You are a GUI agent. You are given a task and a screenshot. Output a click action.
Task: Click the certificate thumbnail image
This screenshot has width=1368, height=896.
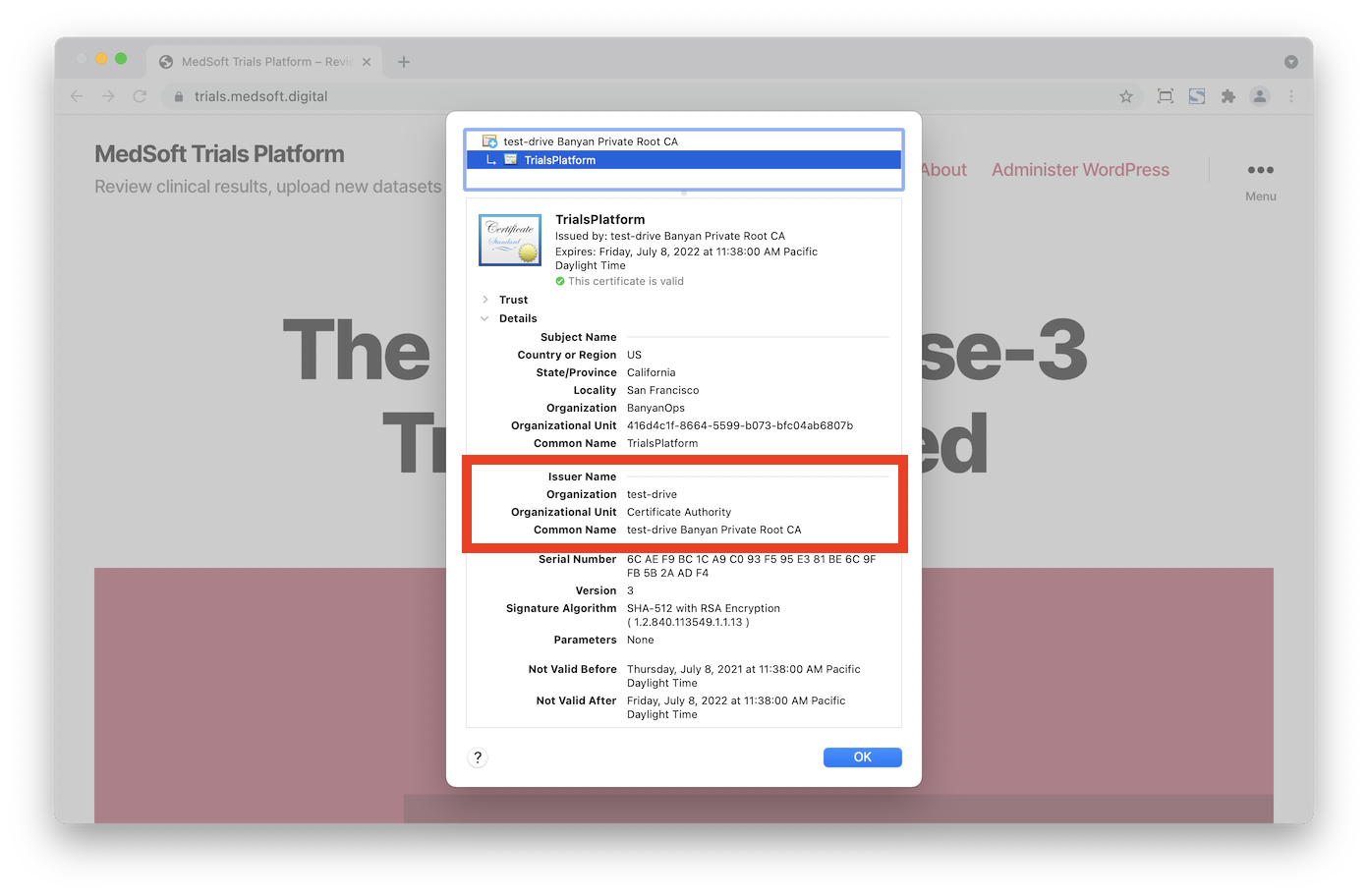click(509, 240)
